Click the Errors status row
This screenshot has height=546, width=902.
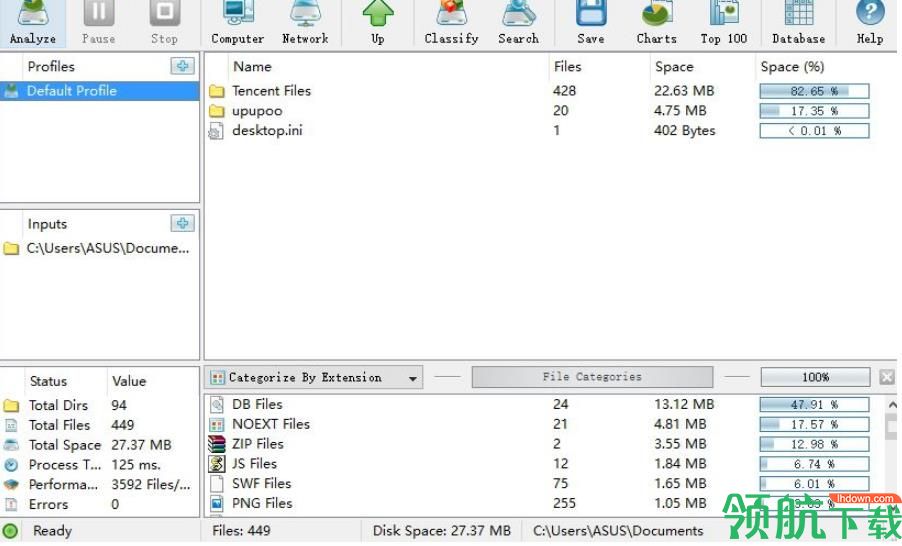100,505
